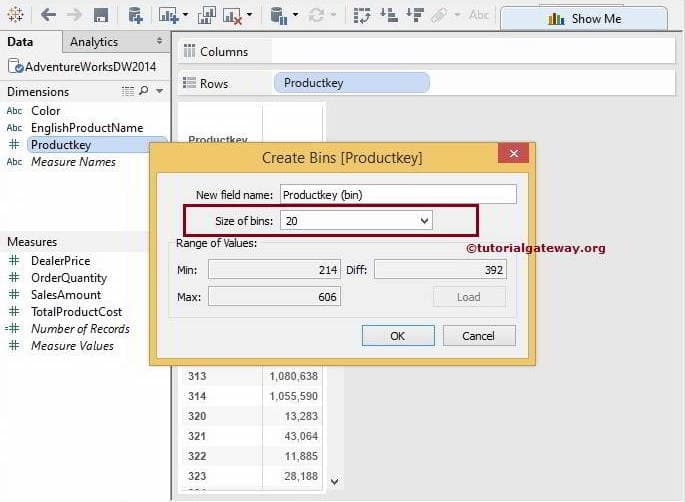Screen dimensions: 685x502
Task: Click the duplicate sheet icon
Action: [x=207, y=15]
